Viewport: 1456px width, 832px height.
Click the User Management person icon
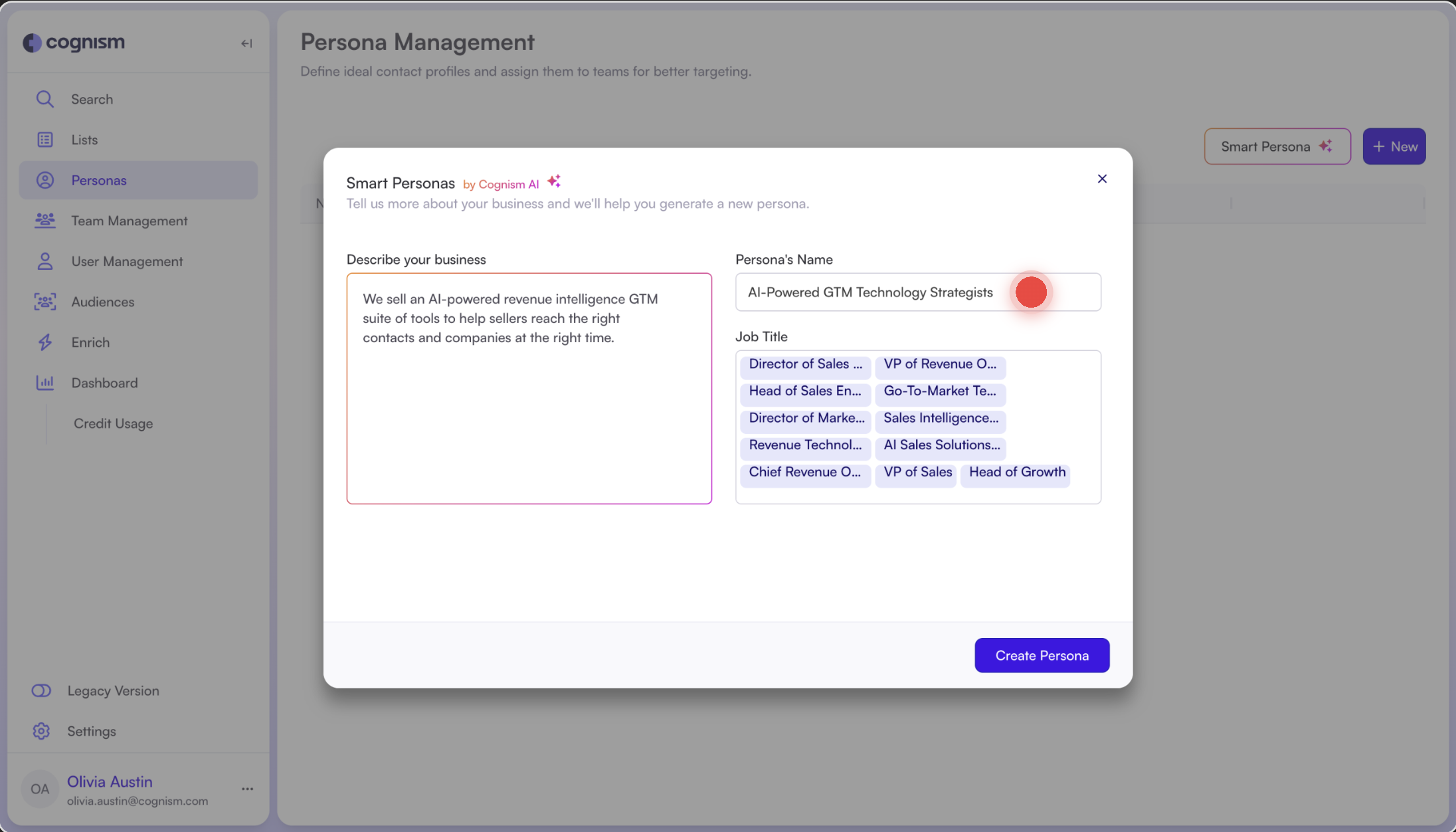[45, 261]
